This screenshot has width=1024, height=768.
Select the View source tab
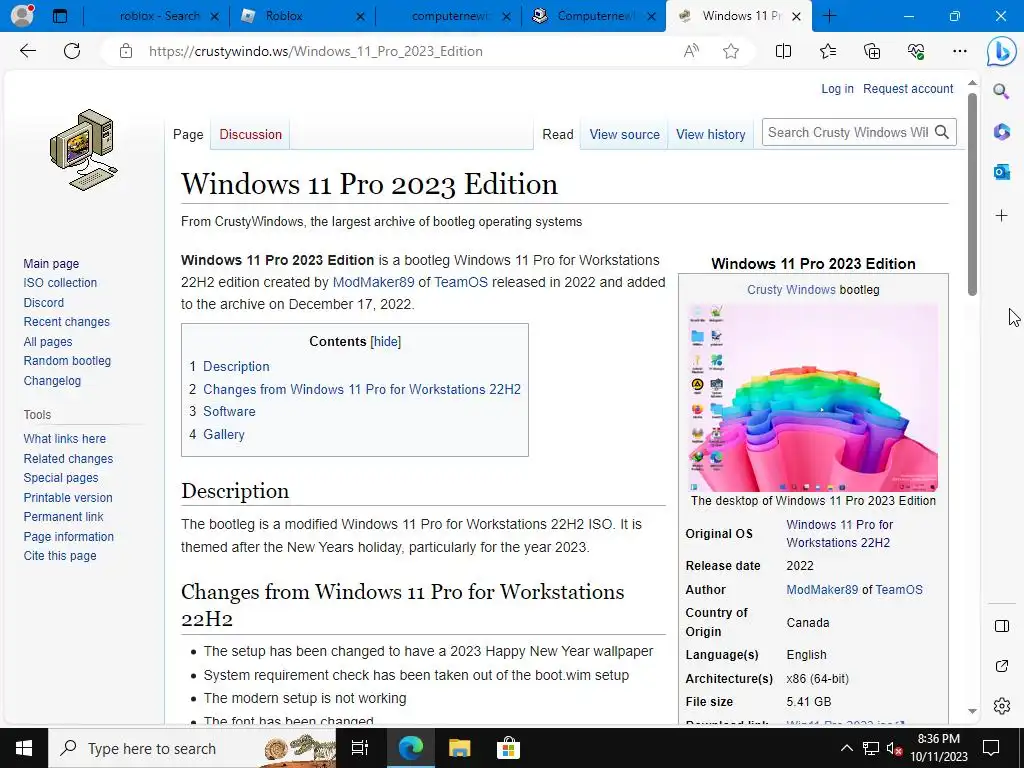click(x=624, y=135)
